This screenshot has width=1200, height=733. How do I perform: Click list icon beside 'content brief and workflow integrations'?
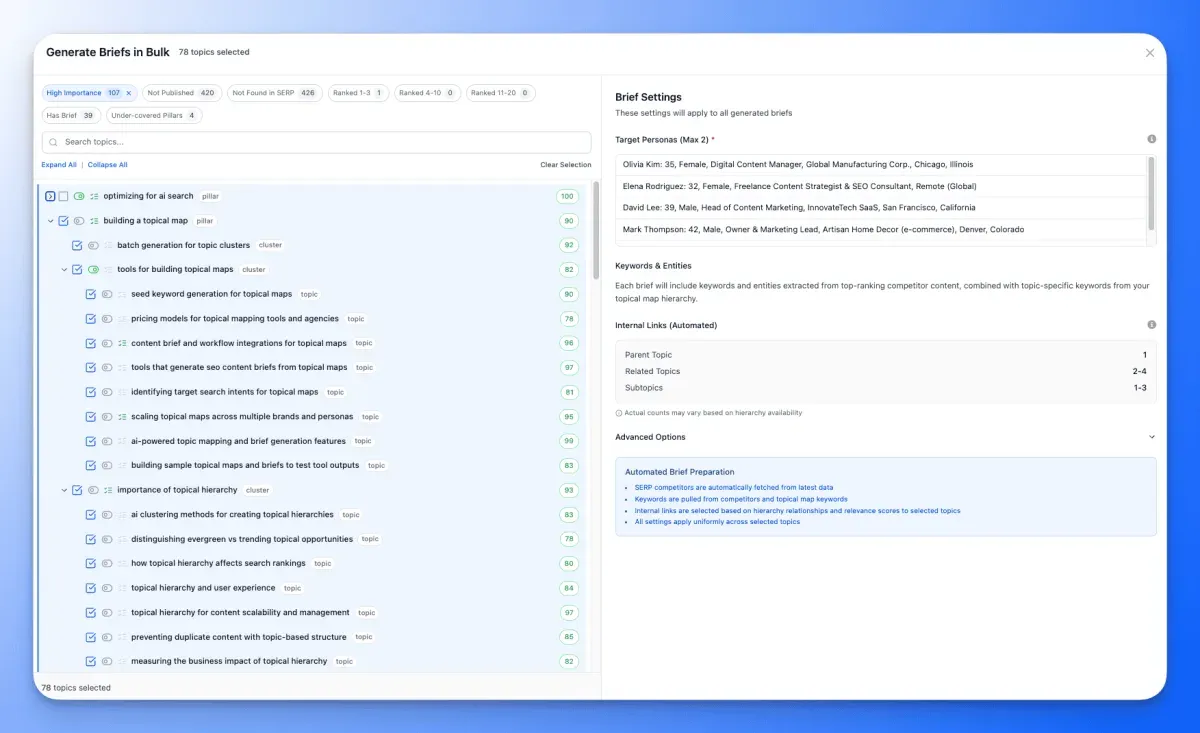point(122,343)
